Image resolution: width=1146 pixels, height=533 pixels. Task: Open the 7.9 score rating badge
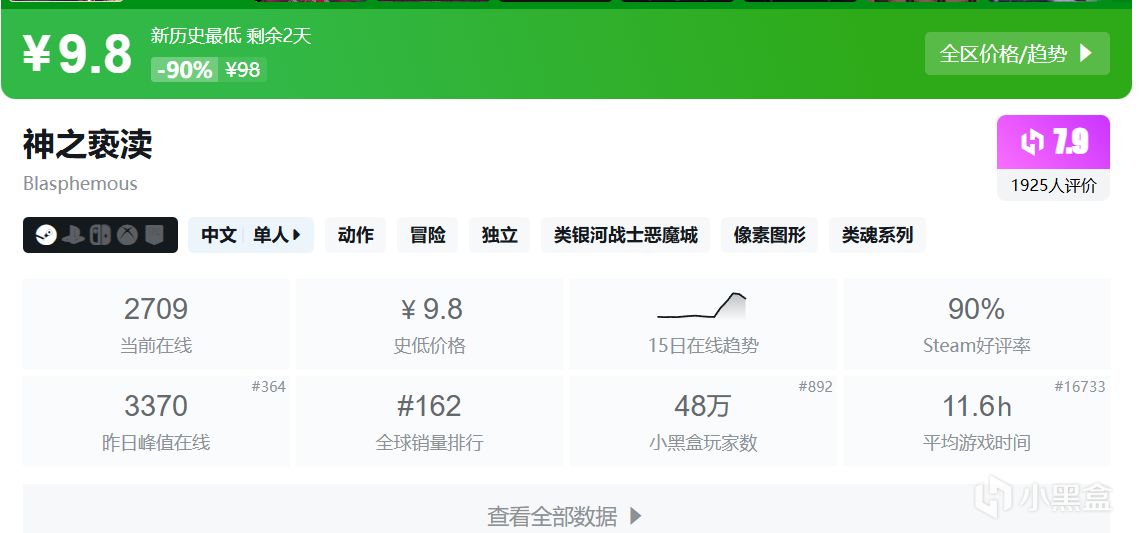pyautogui.click(x=1053, y=142)
